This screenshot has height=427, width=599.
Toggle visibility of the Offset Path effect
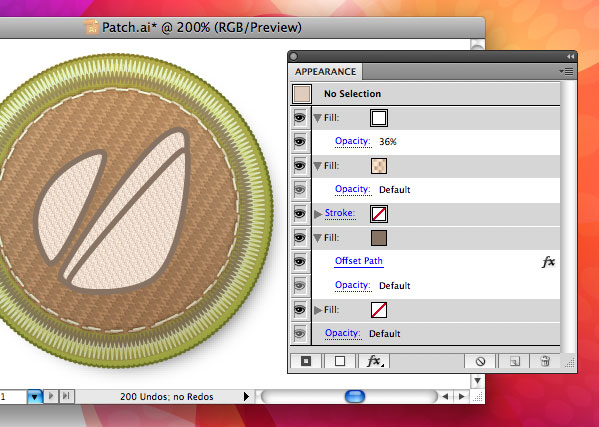tap(300, 262)
